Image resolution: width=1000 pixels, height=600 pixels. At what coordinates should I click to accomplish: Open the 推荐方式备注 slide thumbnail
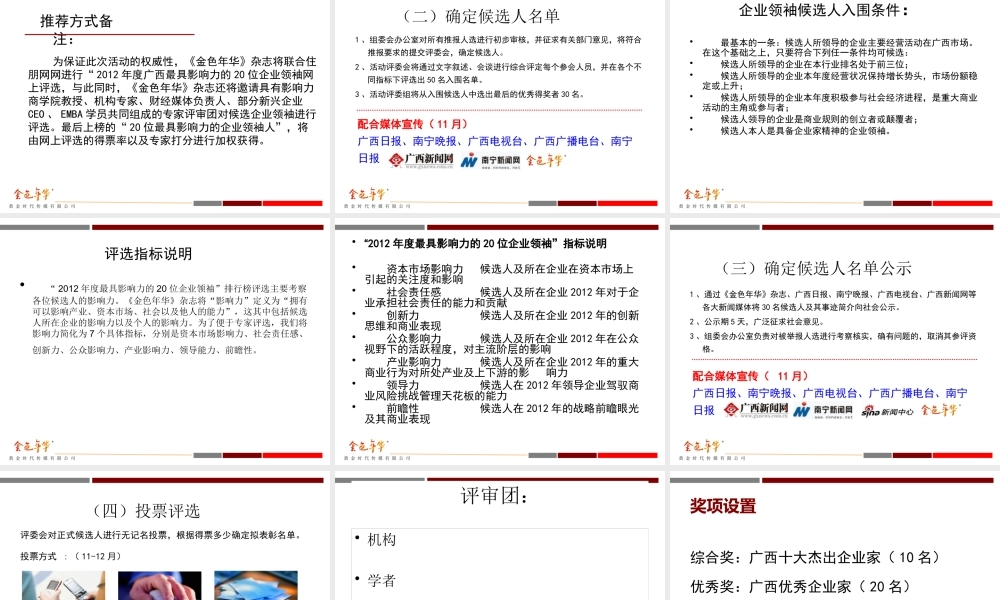pyautogui.click(x=165, y=106)
